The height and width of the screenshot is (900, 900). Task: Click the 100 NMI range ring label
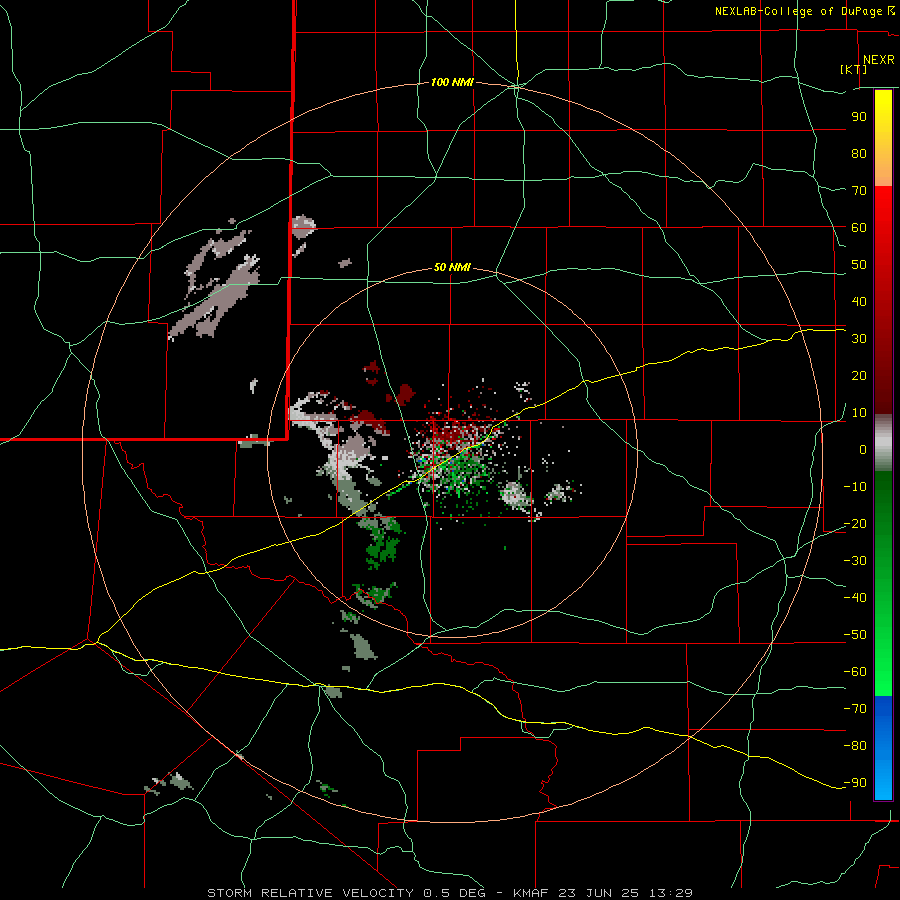click(x=452, y=82)
